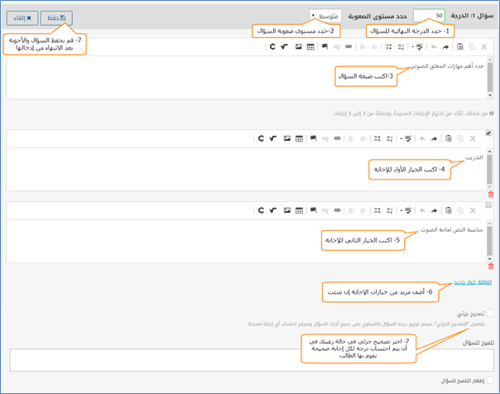Click the Save (حفظ) button
This screenshot has height=394, width=500.
tap(56, 18)
